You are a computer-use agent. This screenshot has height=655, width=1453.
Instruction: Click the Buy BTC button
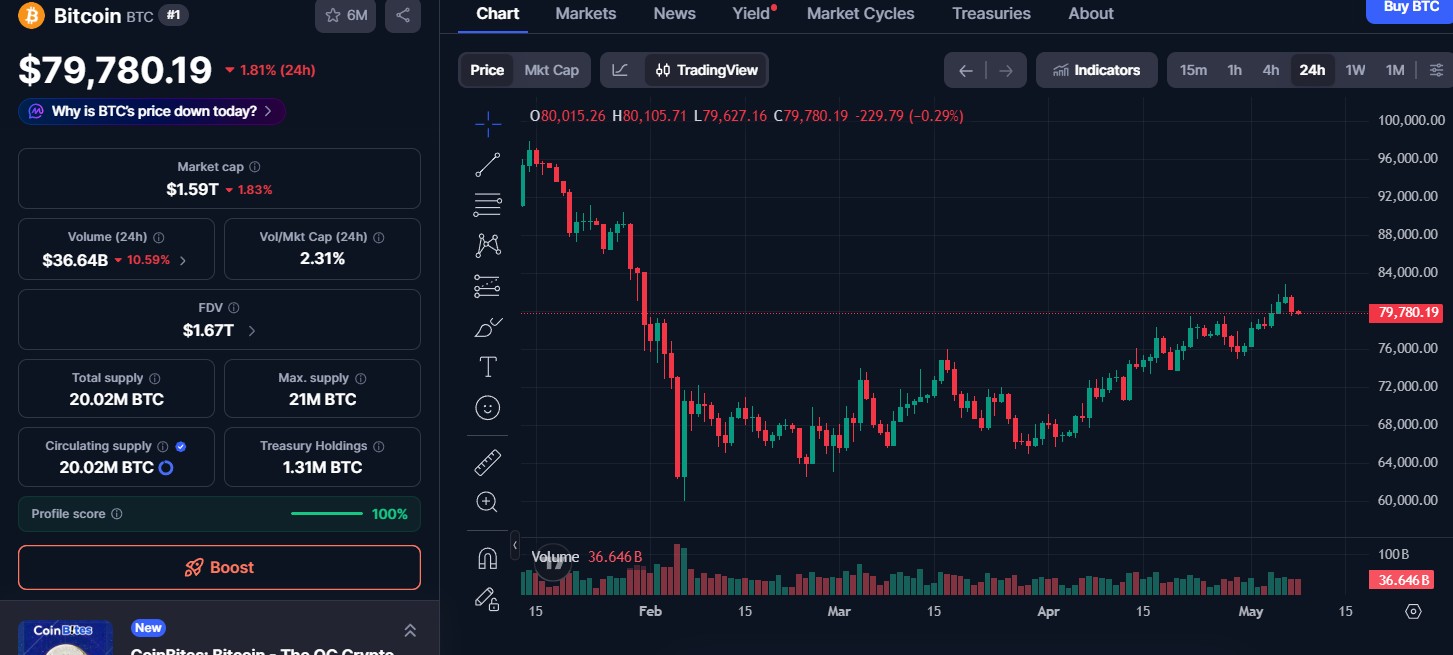(1409, 10)
